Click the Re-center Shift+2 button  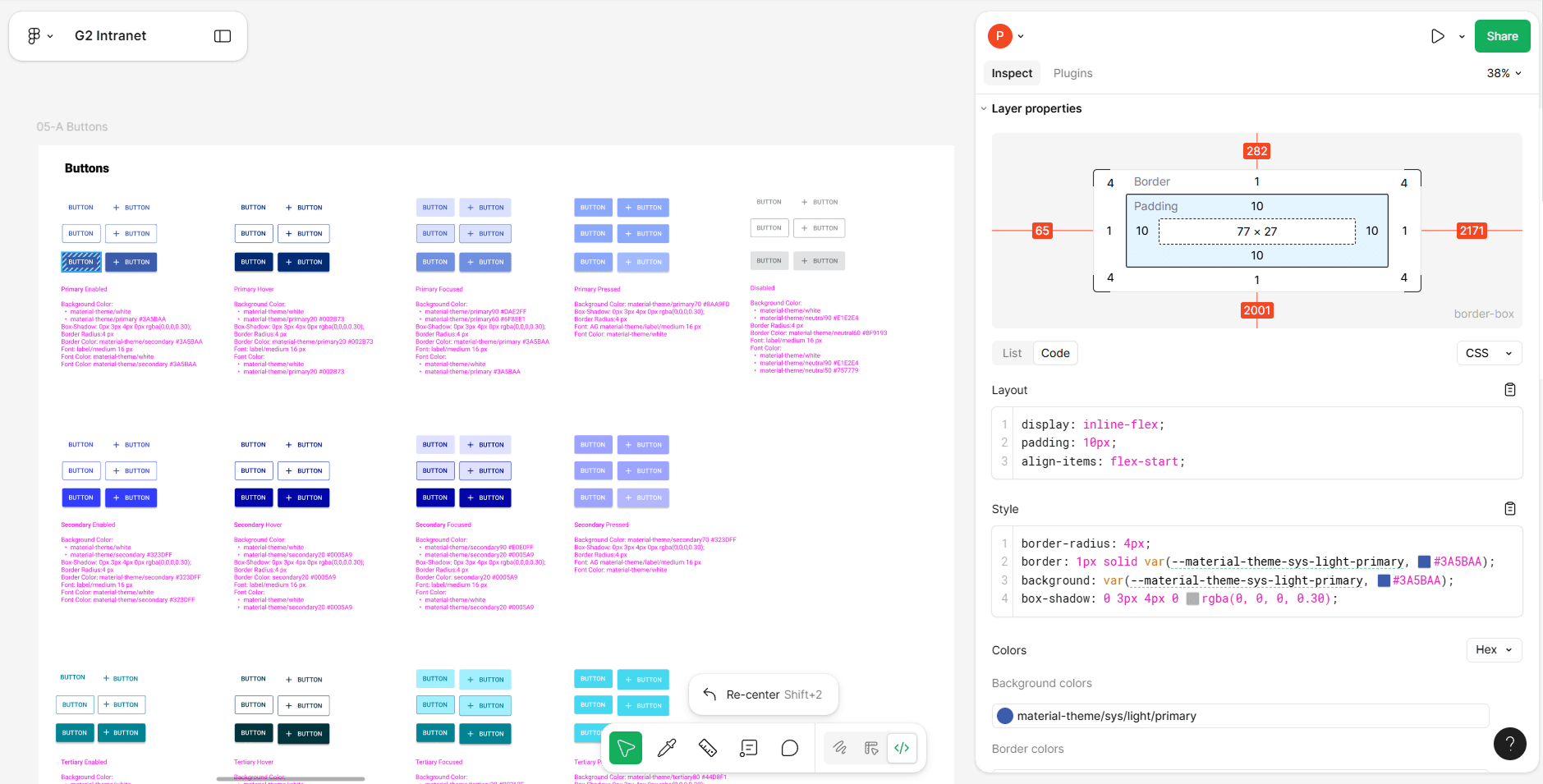pos(763,695)
